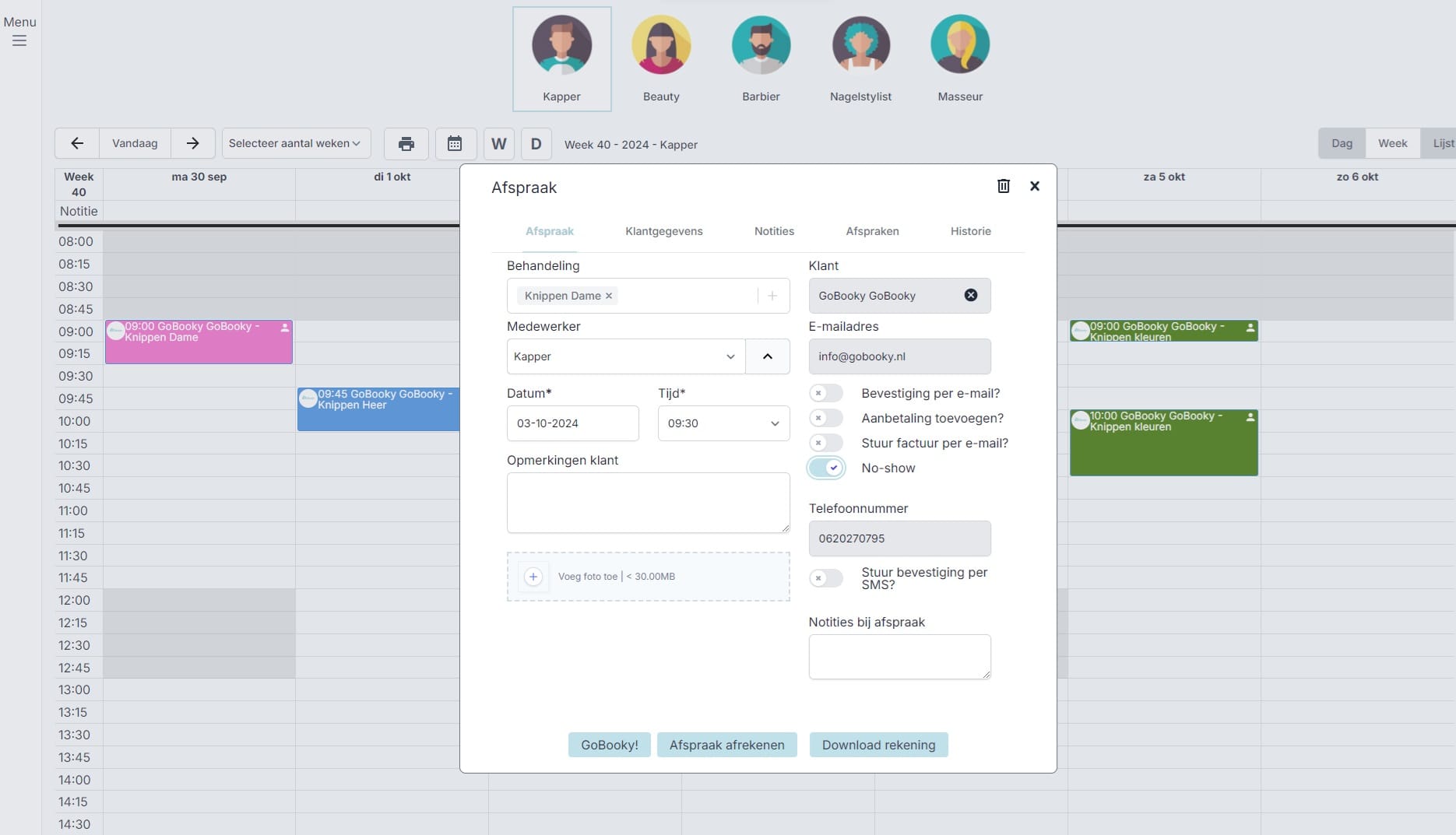Close the Afspraak dialog

coord(1035,186)
